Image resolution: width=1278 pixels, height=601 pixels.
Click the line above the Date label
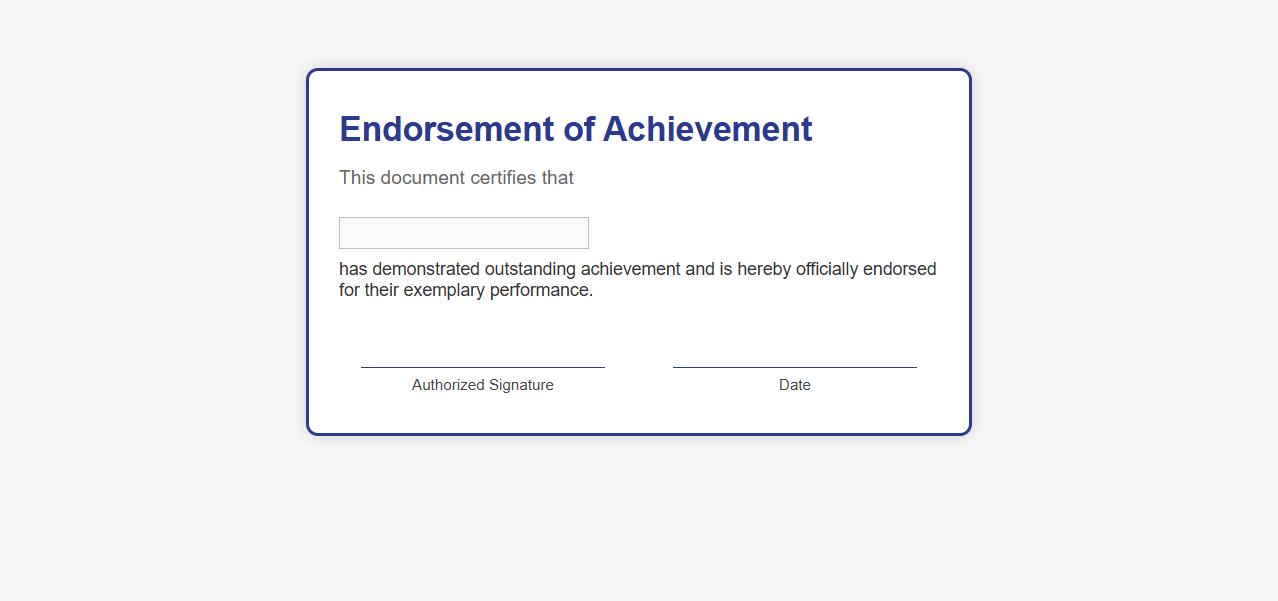click(794, 367)
